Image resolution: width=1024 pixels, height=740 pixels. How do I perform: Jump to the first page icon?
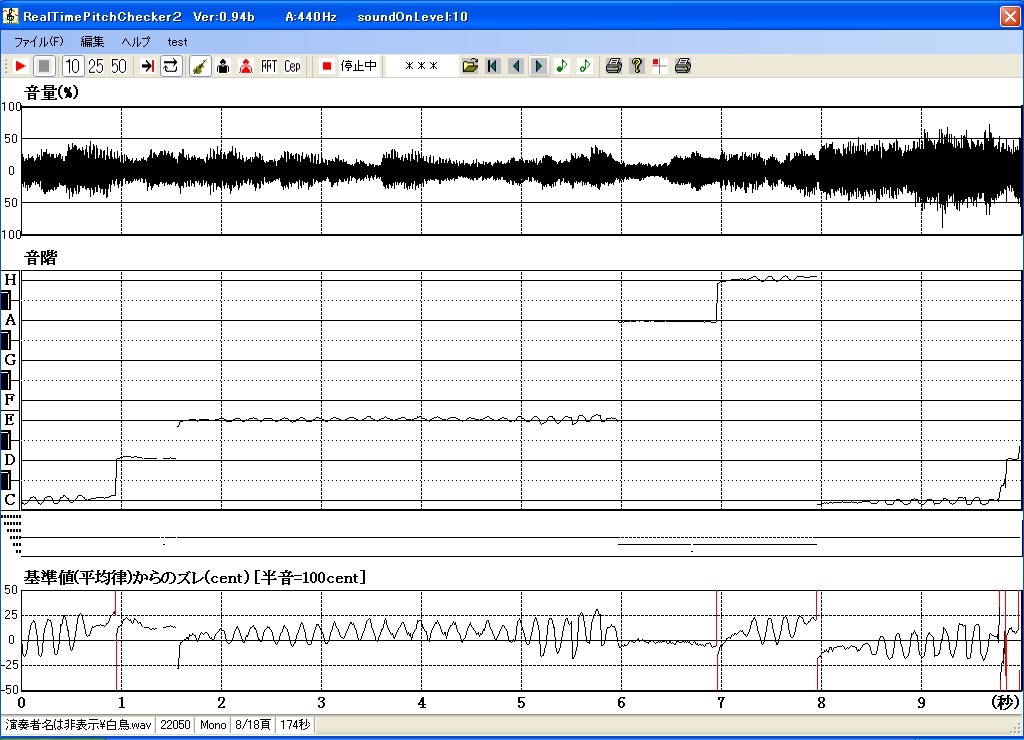[493, 66]
